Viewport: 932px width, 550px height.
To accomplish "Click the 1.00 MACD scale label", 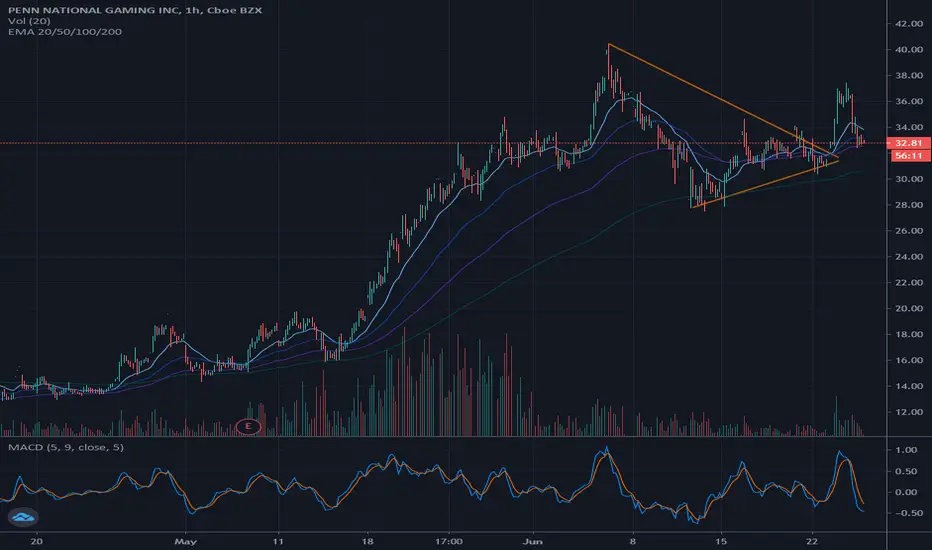I will 906,450.
